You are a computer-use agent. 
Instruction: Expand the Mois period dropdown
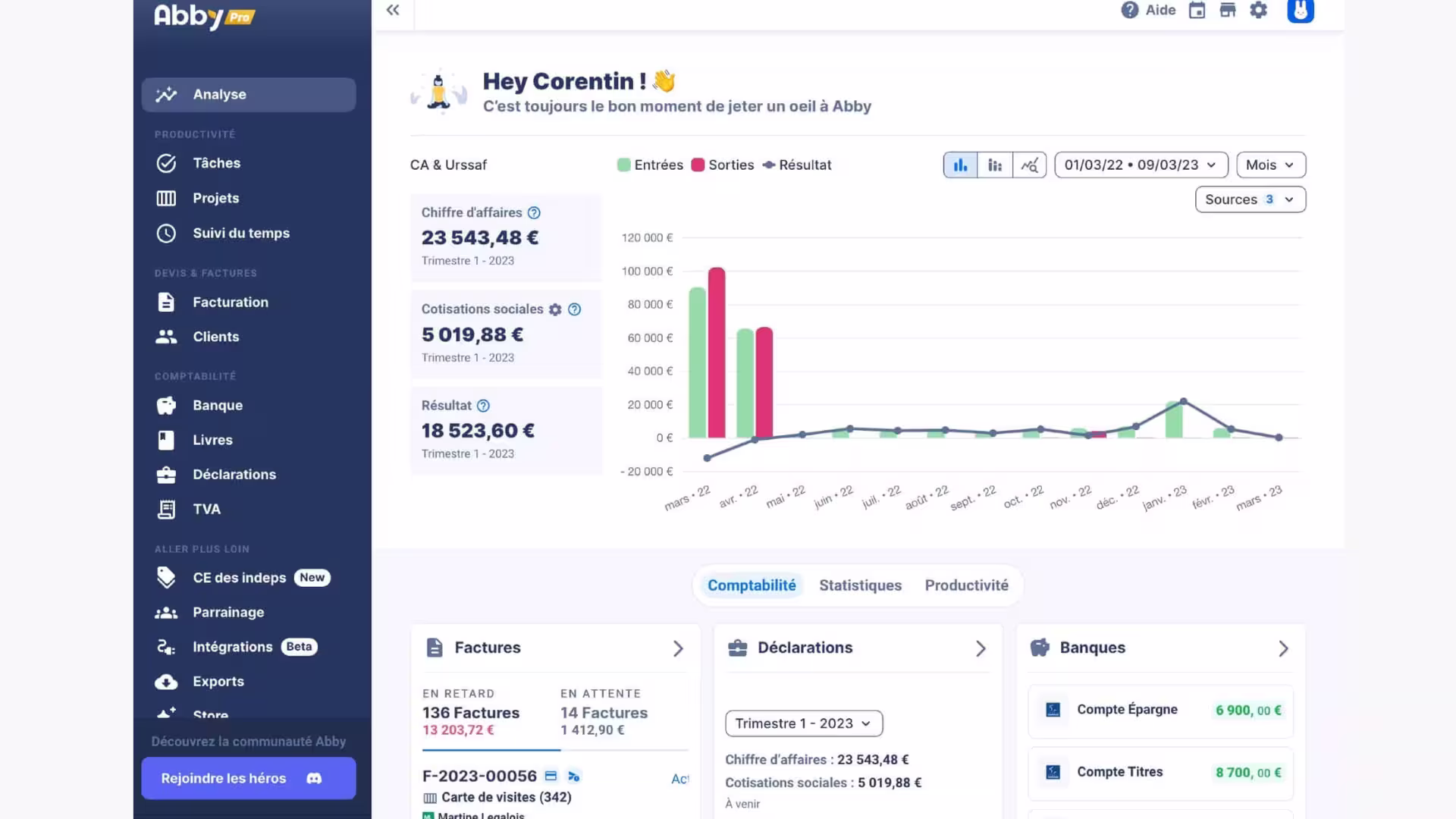click(x=1270, y=165)
